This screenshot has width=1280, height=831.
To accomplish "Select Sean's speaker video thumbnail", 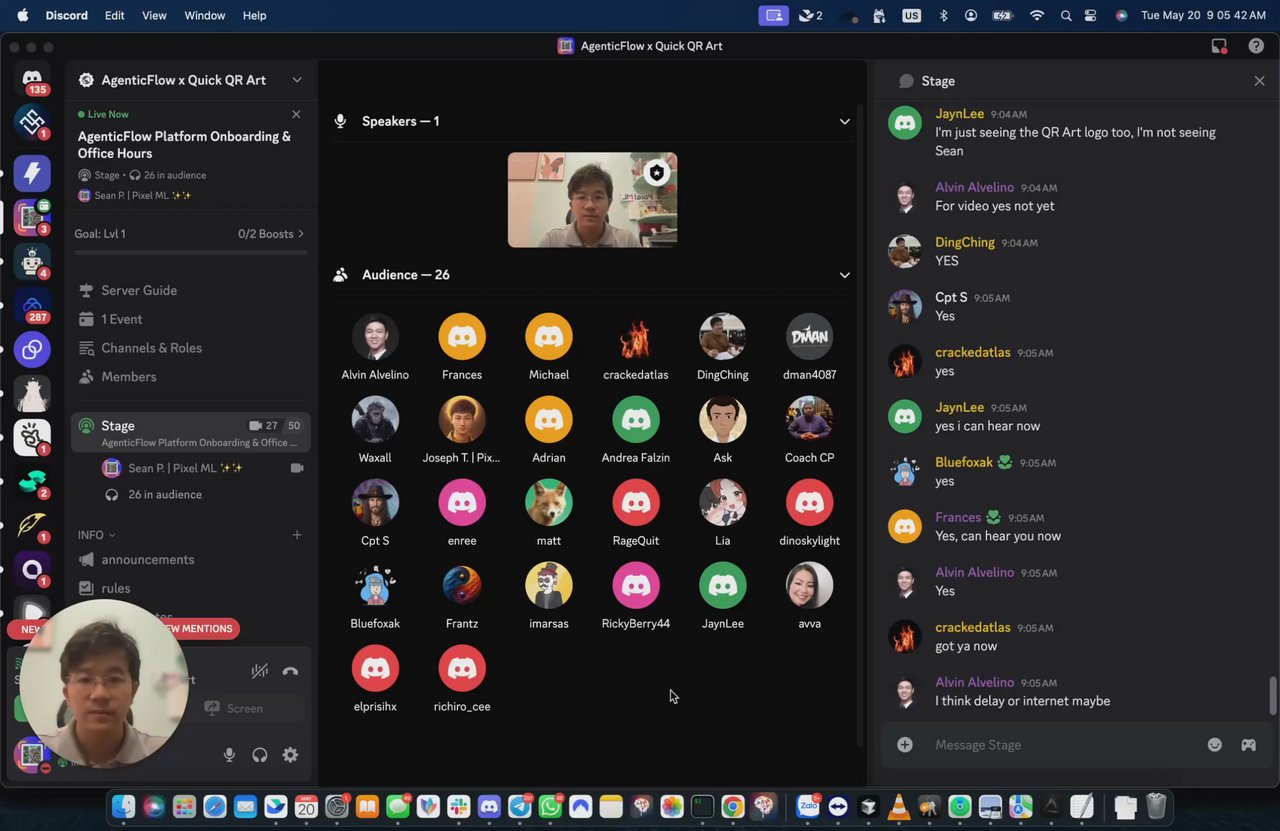I will point(592,200).
